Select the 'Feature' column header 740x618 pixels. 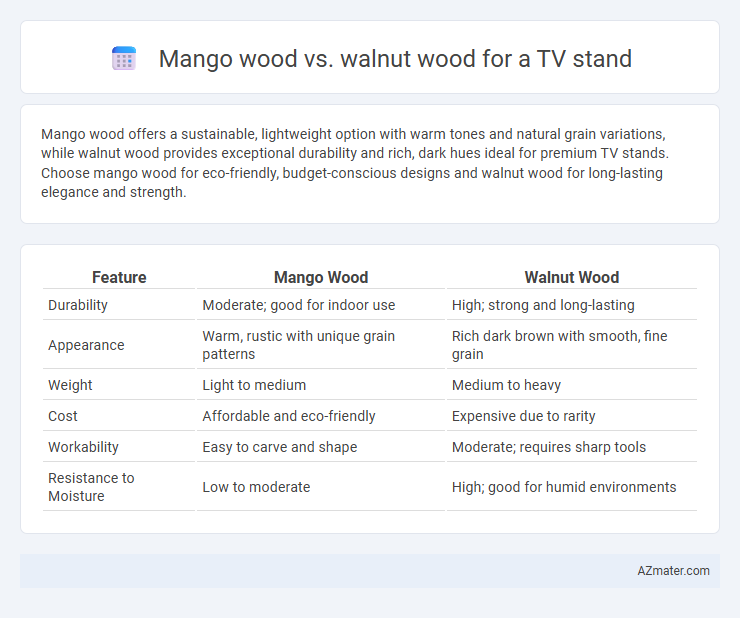tap(119, 277)
